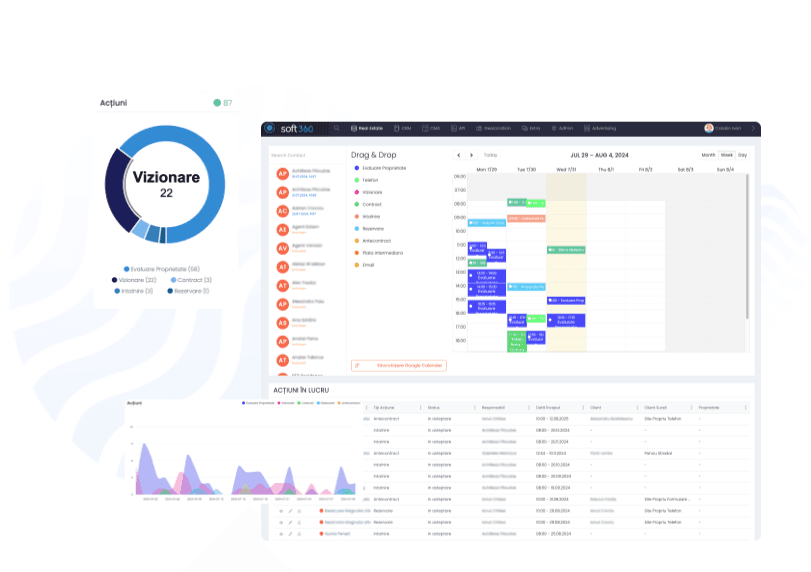Viewport: 811px width, 572px height.
Task: Click the Rezervare (1) donut legend
Action: tap(188, 291)
